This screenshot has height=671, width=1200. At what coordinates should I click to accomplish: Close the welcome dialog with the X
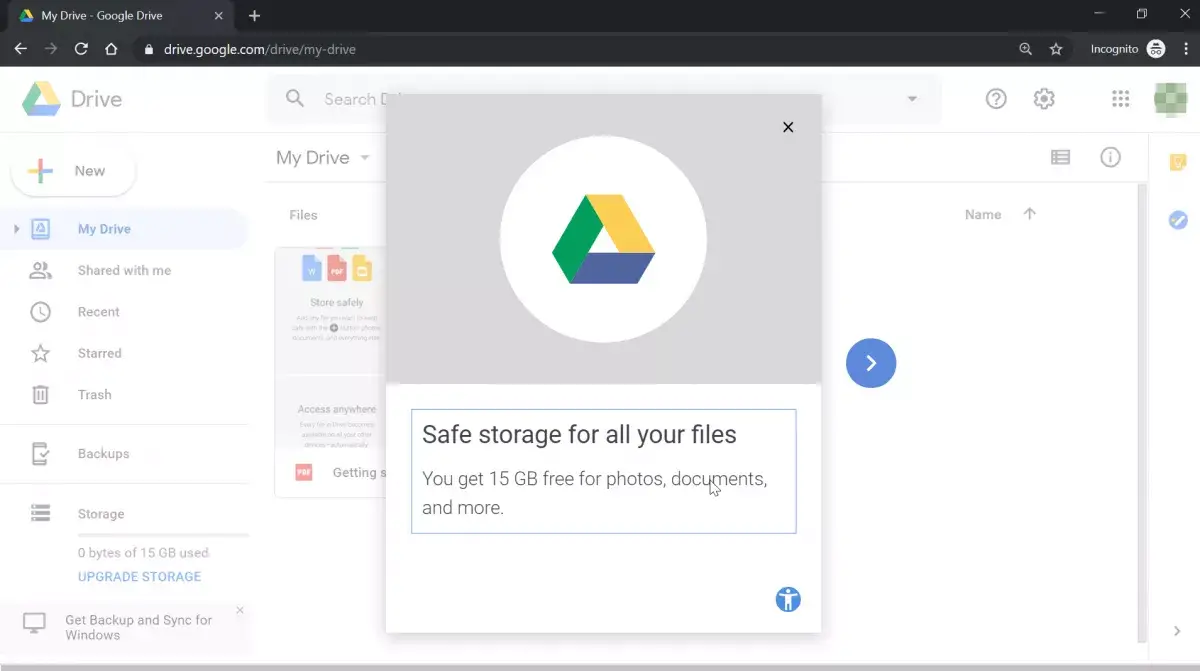(788, 127)
